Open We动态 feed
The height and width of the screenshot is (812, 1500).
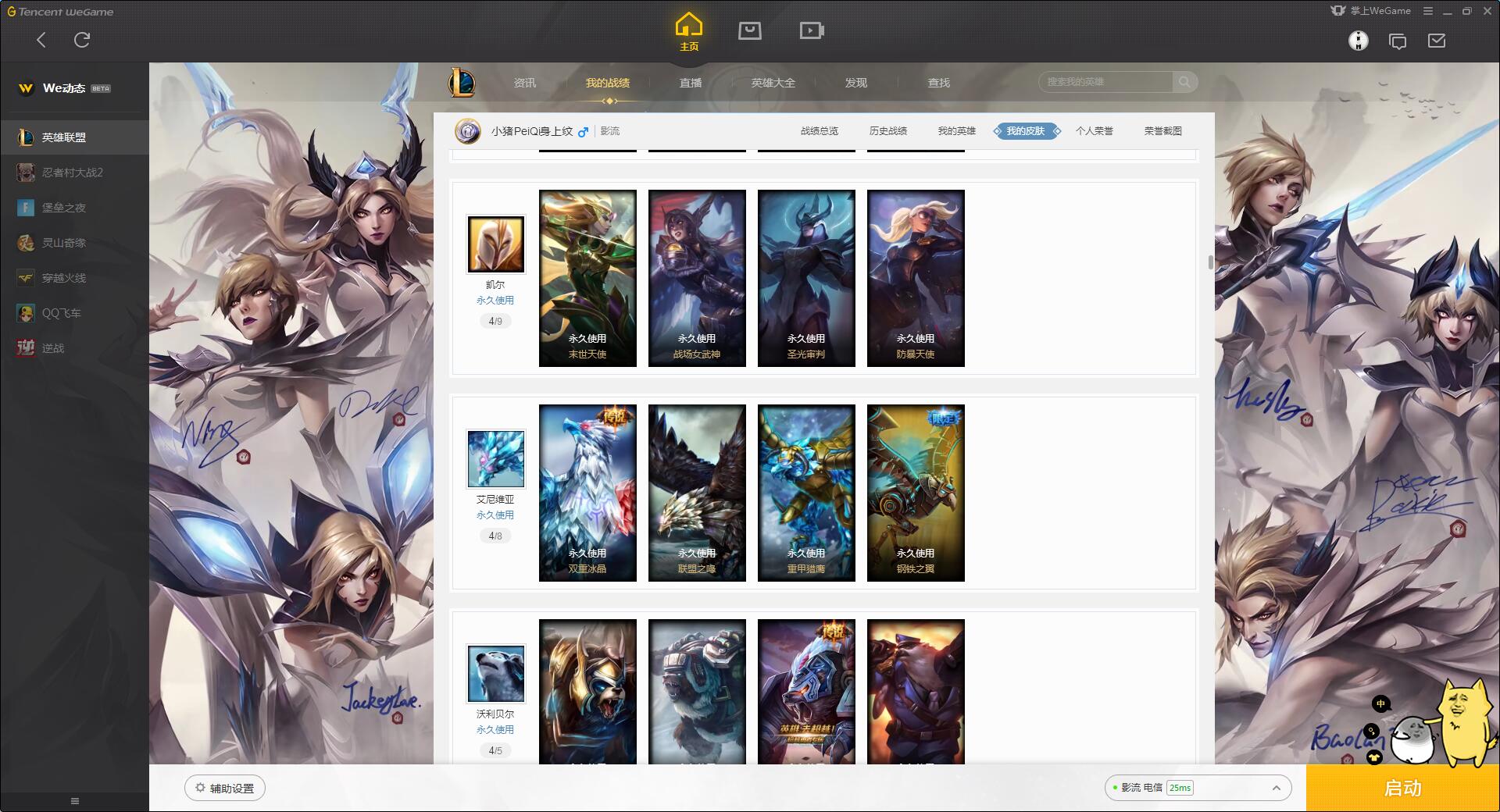[64, 88]
